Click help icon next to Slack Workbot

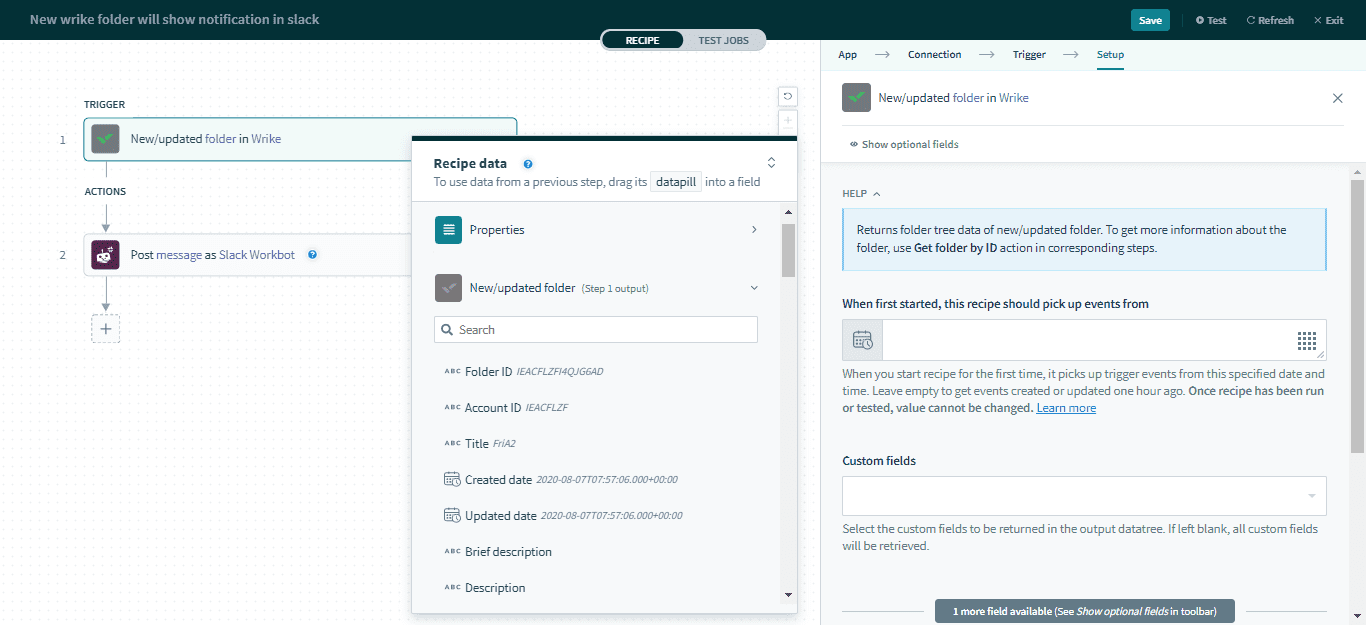[x=313, y=255]
